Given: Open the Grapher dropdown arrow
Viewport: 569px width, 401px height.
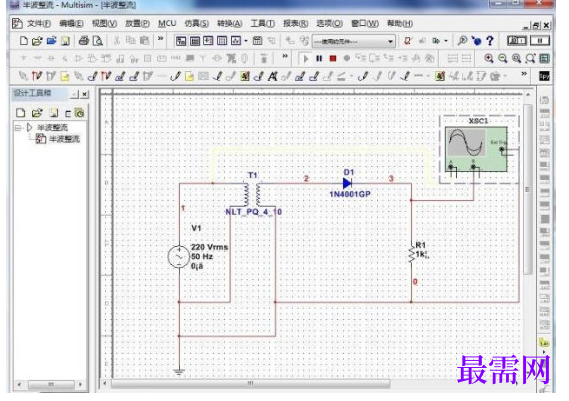Looking at the screenshot, I should coord(246,41).
